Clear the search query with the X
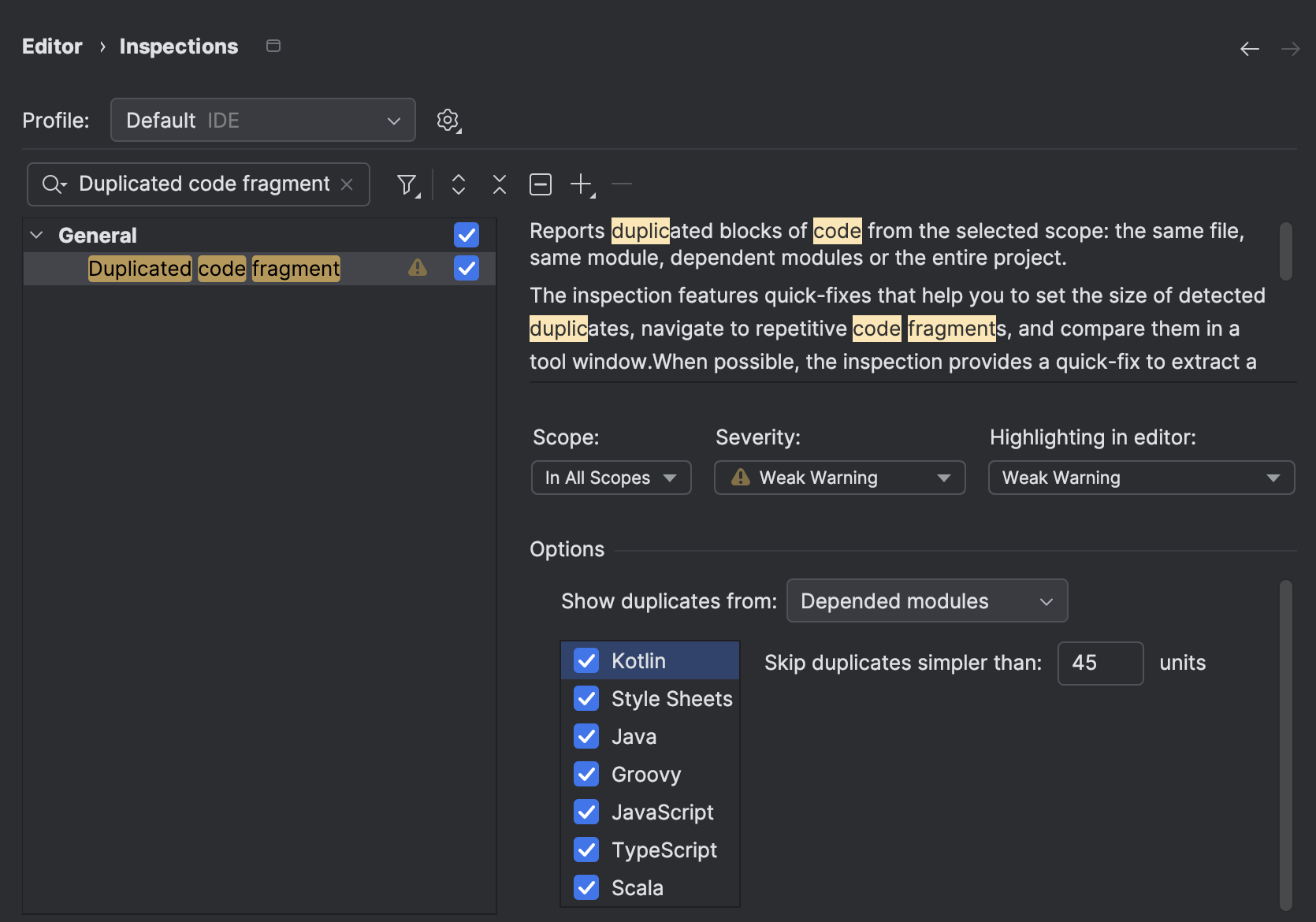The height and width of the screenshot is (922, 1316). [347, 184]
